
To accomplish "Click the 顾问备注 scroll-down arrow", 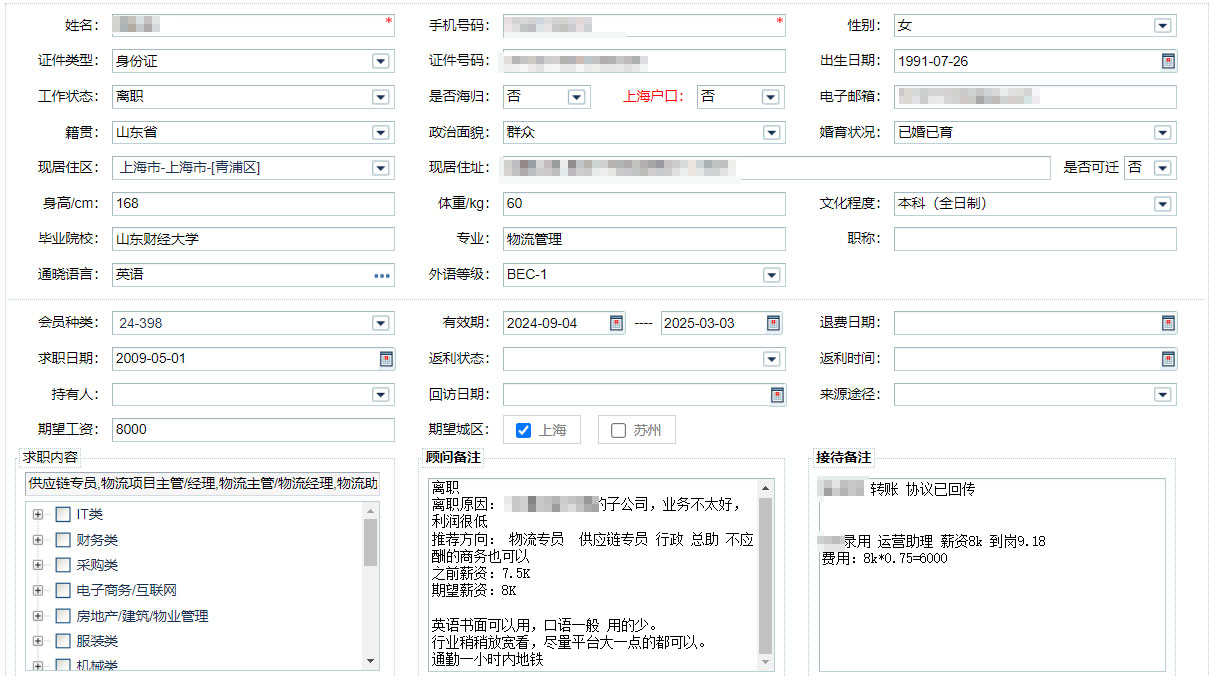I will [x=767, y=662].
